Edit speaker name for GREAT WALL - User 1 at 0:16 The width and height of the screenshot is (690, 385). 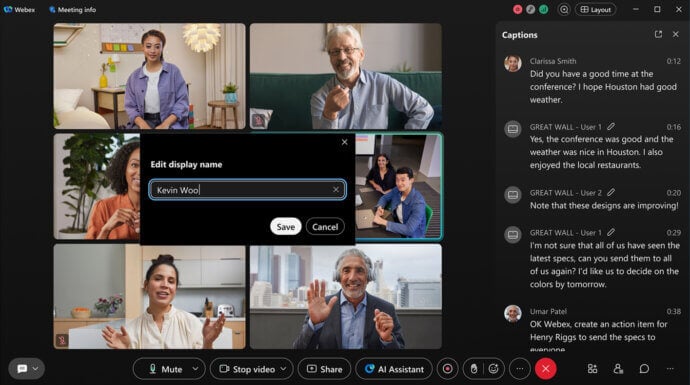click(x=611, y=127)
